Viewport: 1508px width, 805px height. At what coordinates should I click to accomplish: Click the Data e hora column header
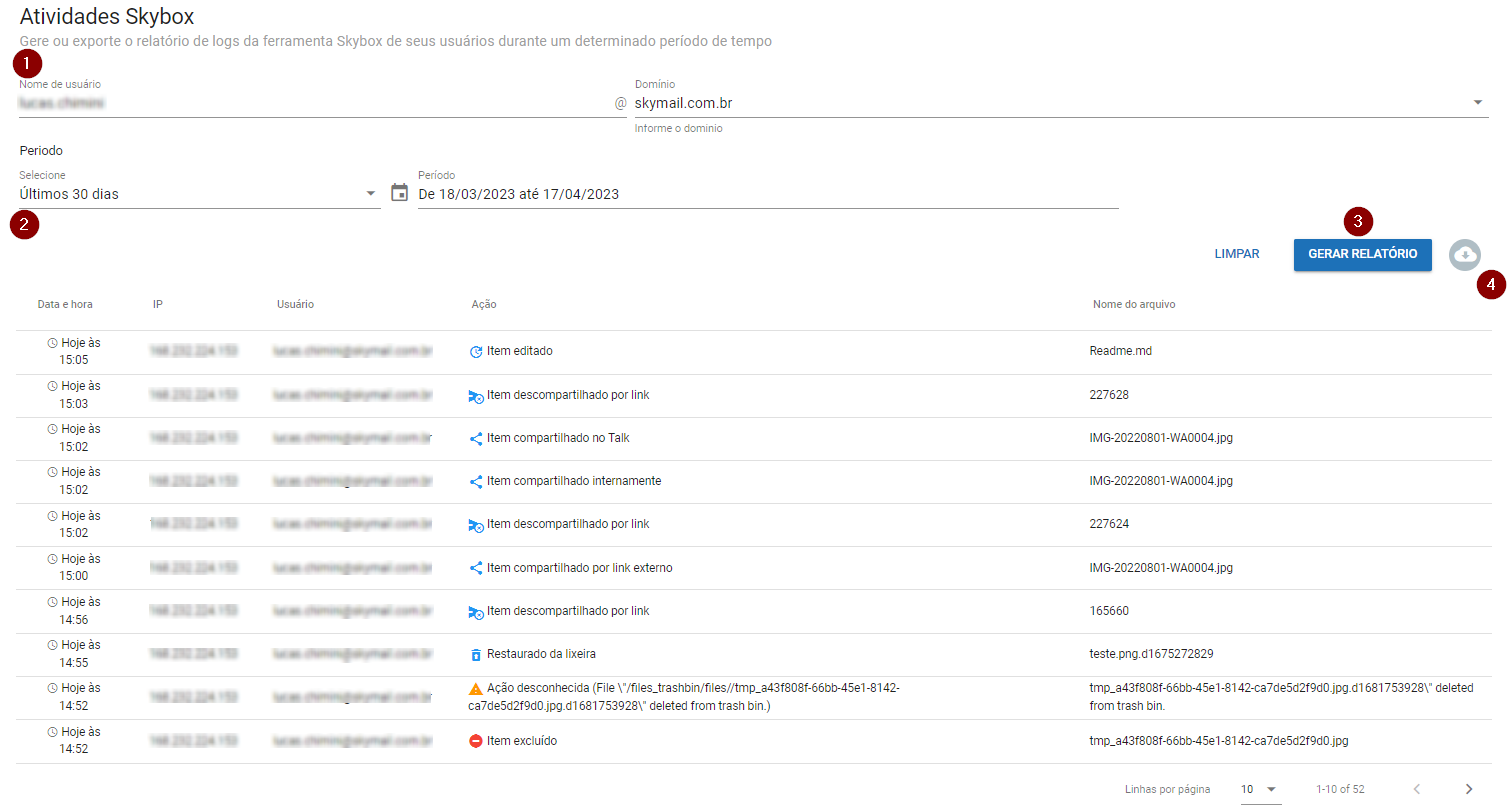click(65, 304)
